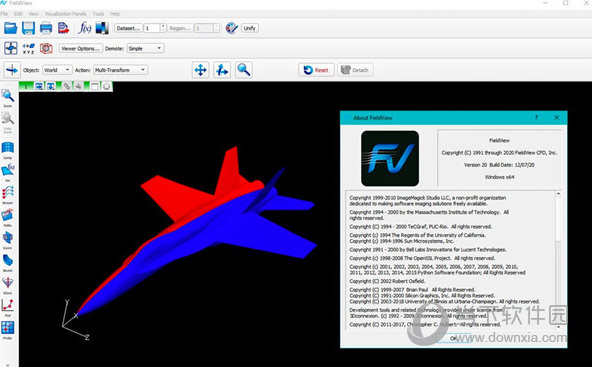592x367 pixels.
Task: Select the four-arrow translate tool
Action: click(x=200, y=70)
